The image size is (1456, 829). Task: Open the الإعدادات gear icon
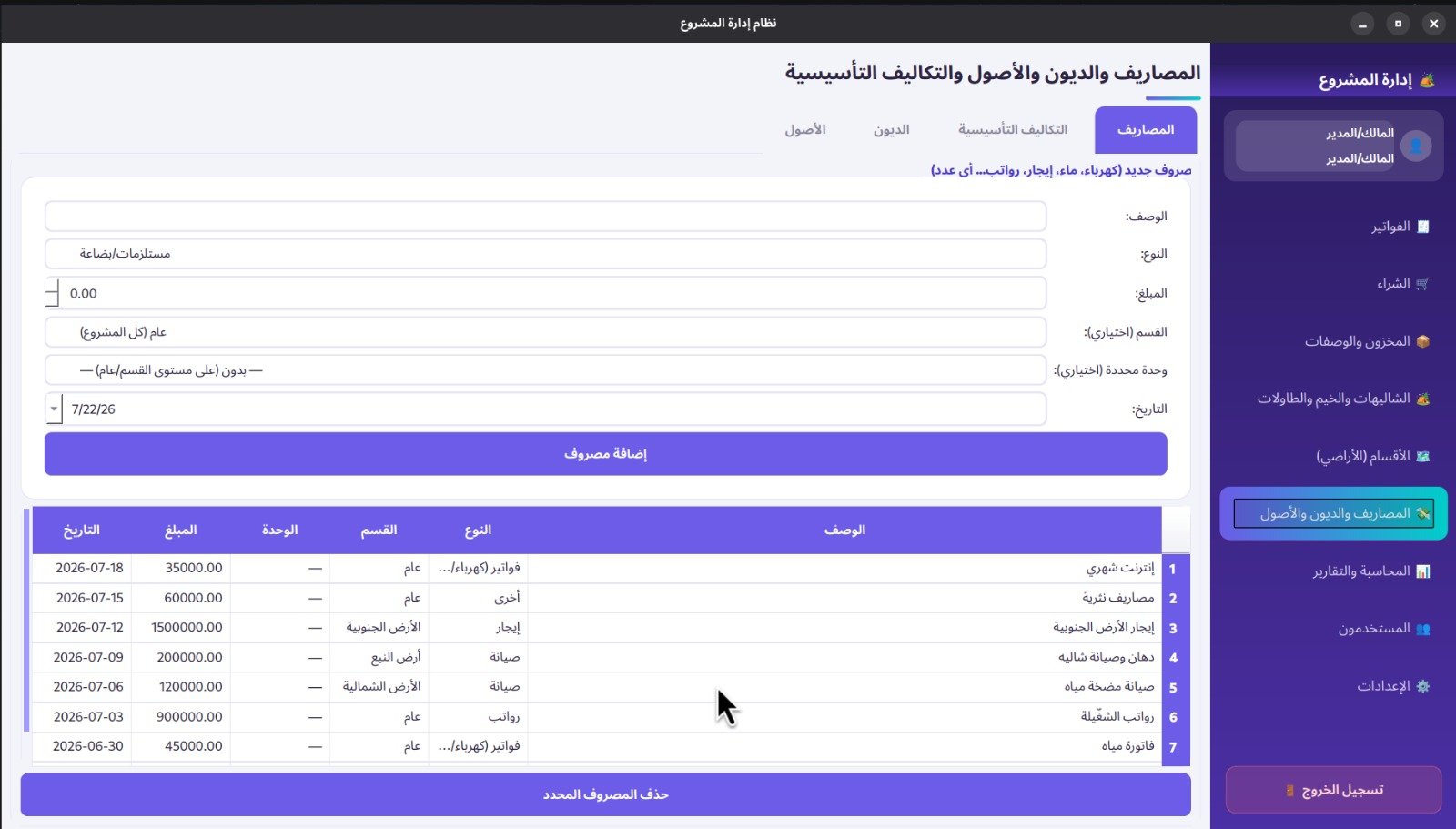1423,686
